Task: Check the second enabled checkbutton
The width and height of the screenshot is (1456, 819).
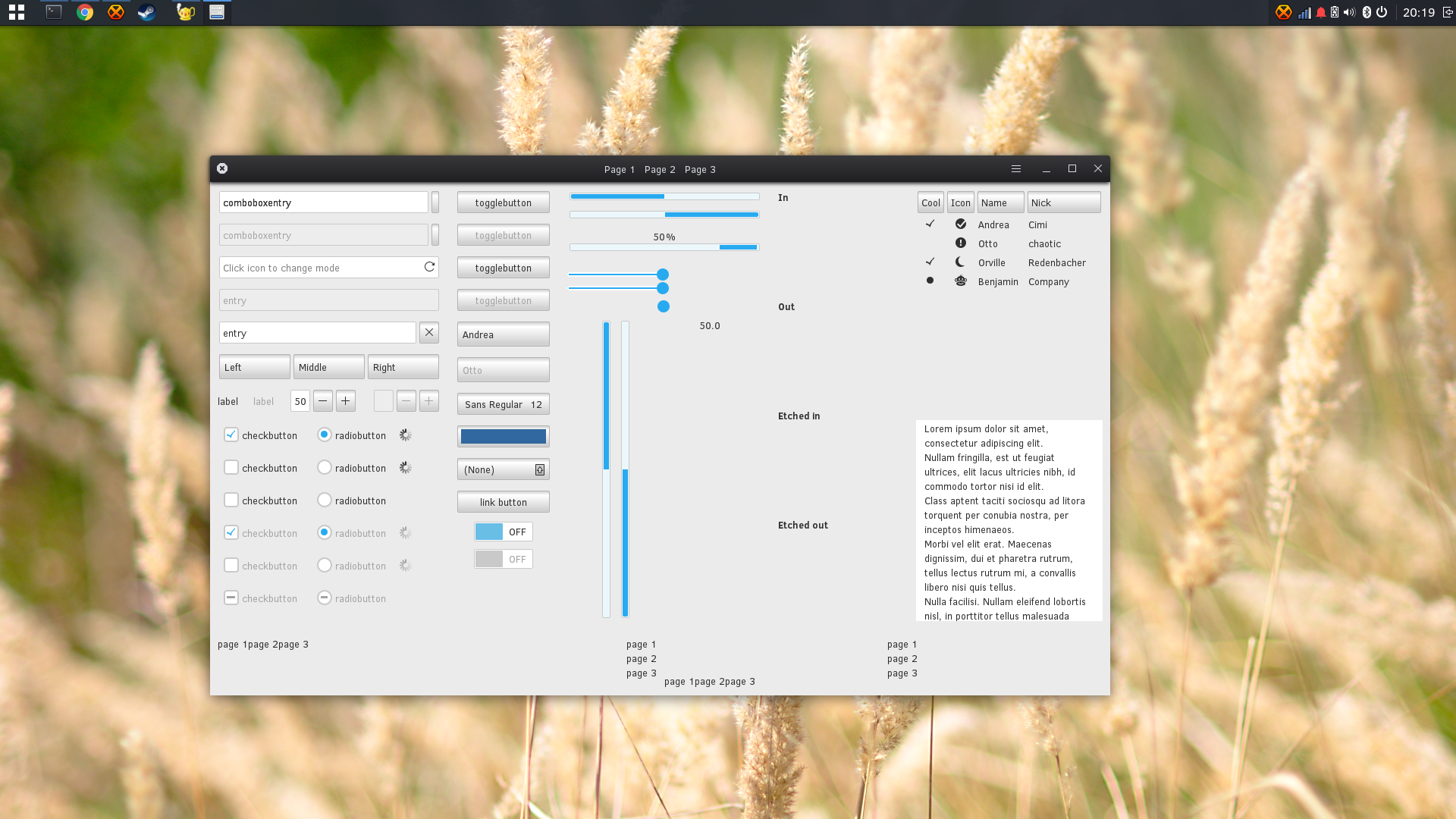Action: (x=231, y=467)
